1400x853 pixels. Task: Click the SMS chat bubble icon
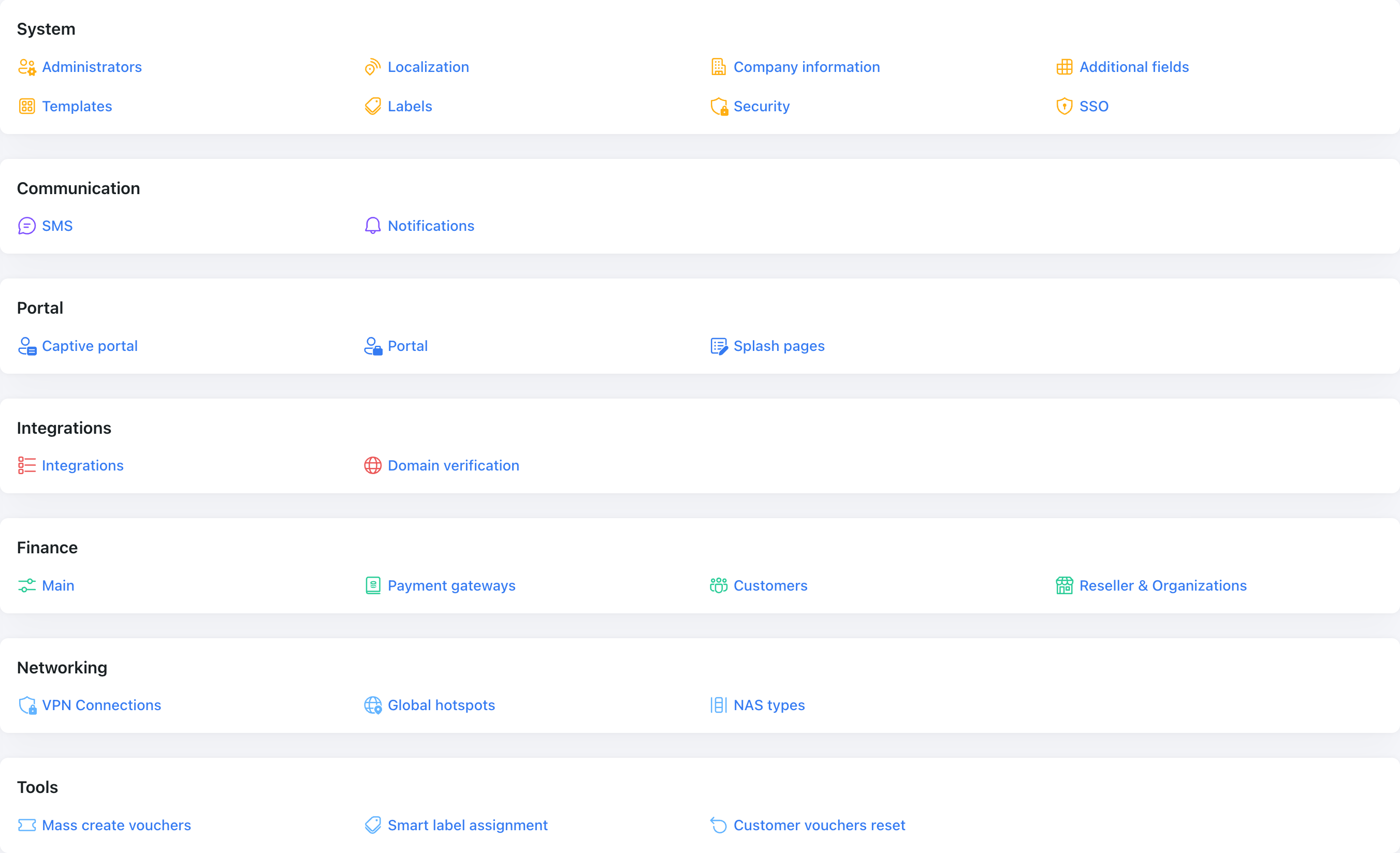point(27,226)
